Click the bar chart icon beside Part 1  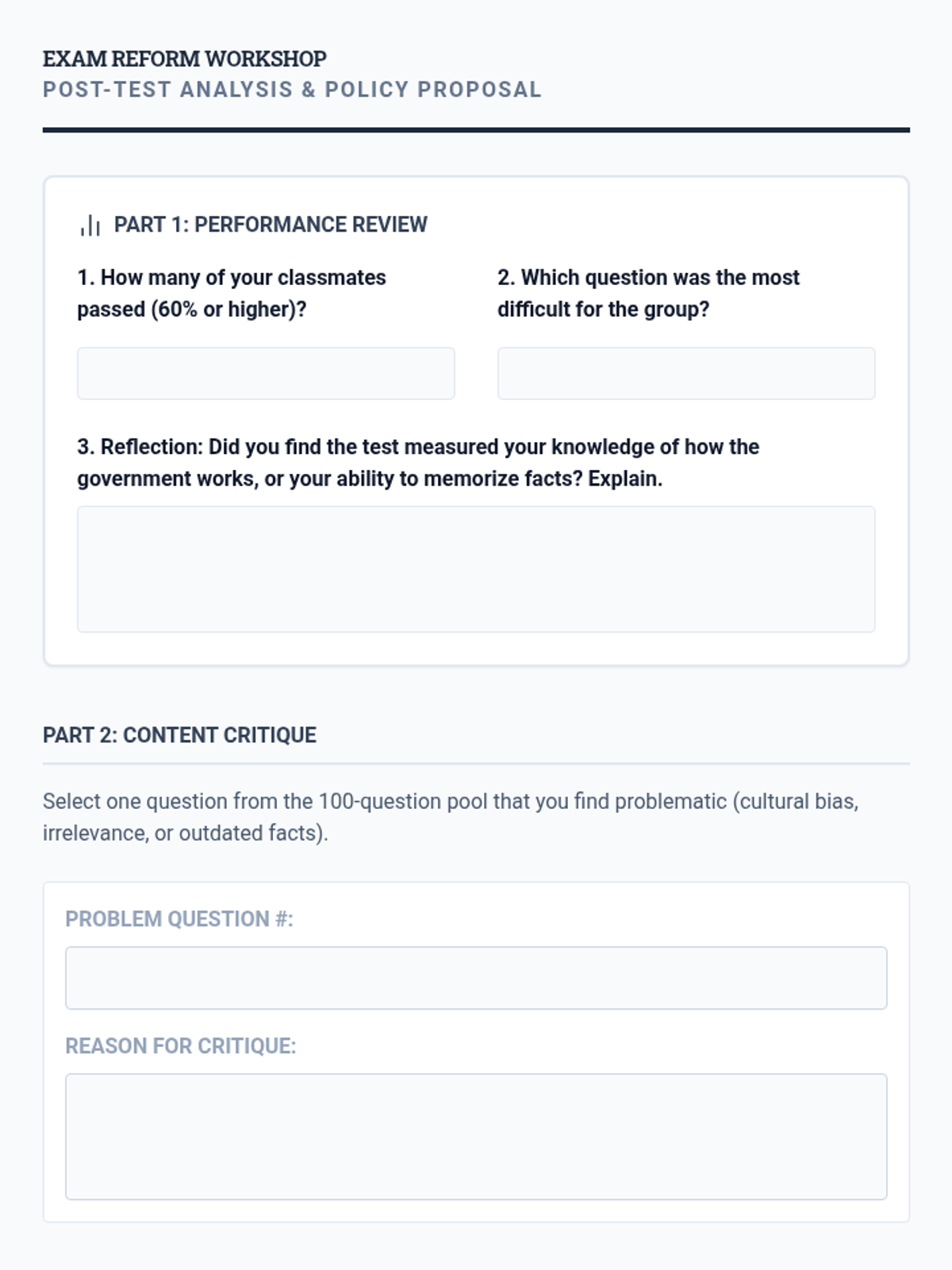coord(90,225)
